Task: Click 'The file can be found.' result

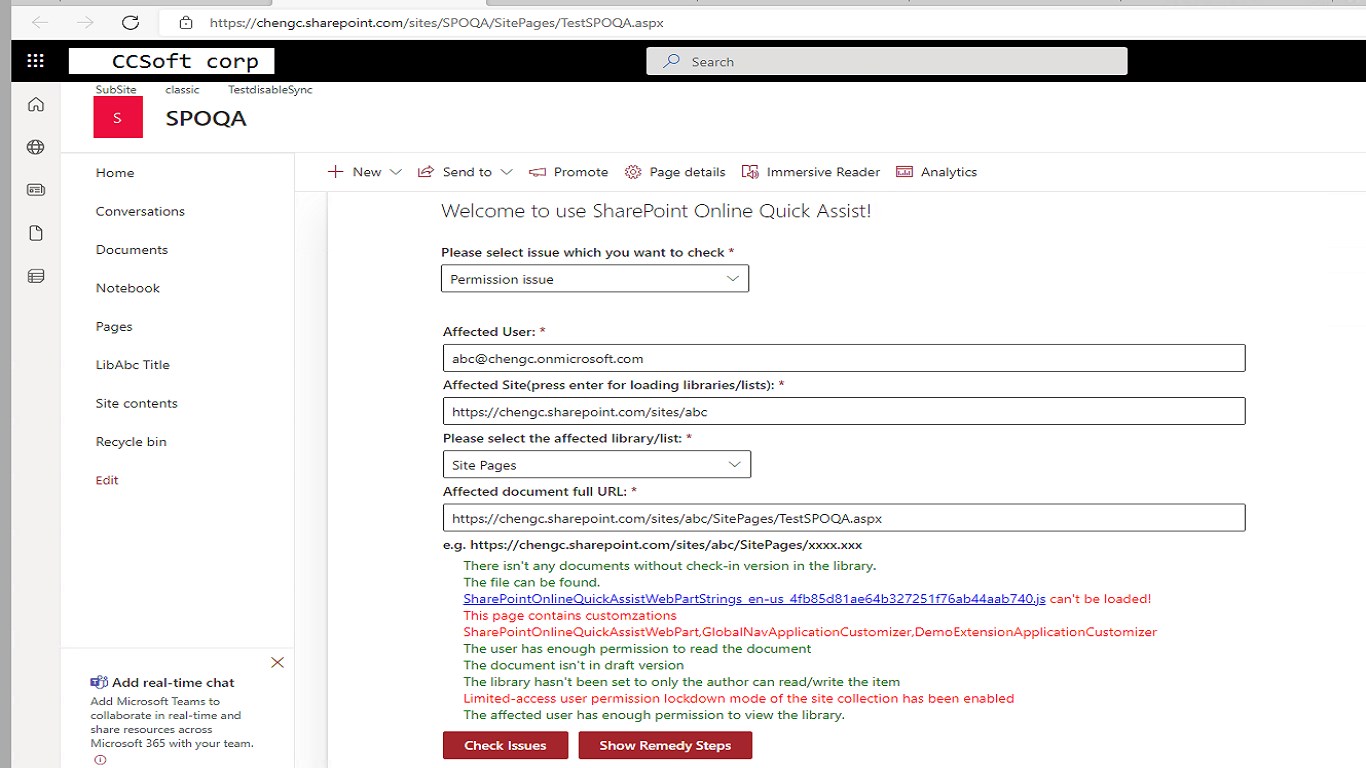Action: point(532,582)
